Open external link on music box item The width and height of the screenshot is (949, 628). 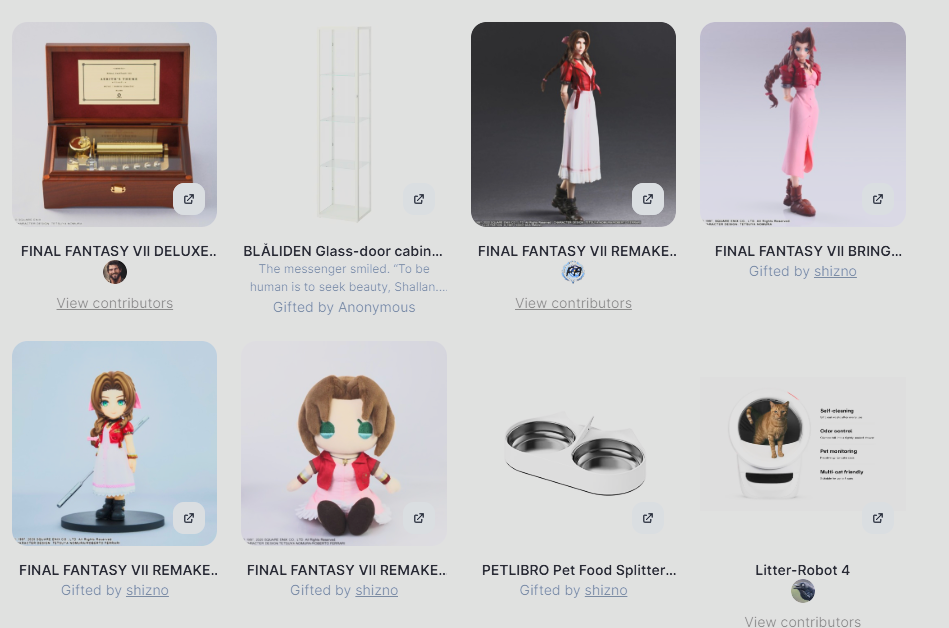tap(189, 199)
